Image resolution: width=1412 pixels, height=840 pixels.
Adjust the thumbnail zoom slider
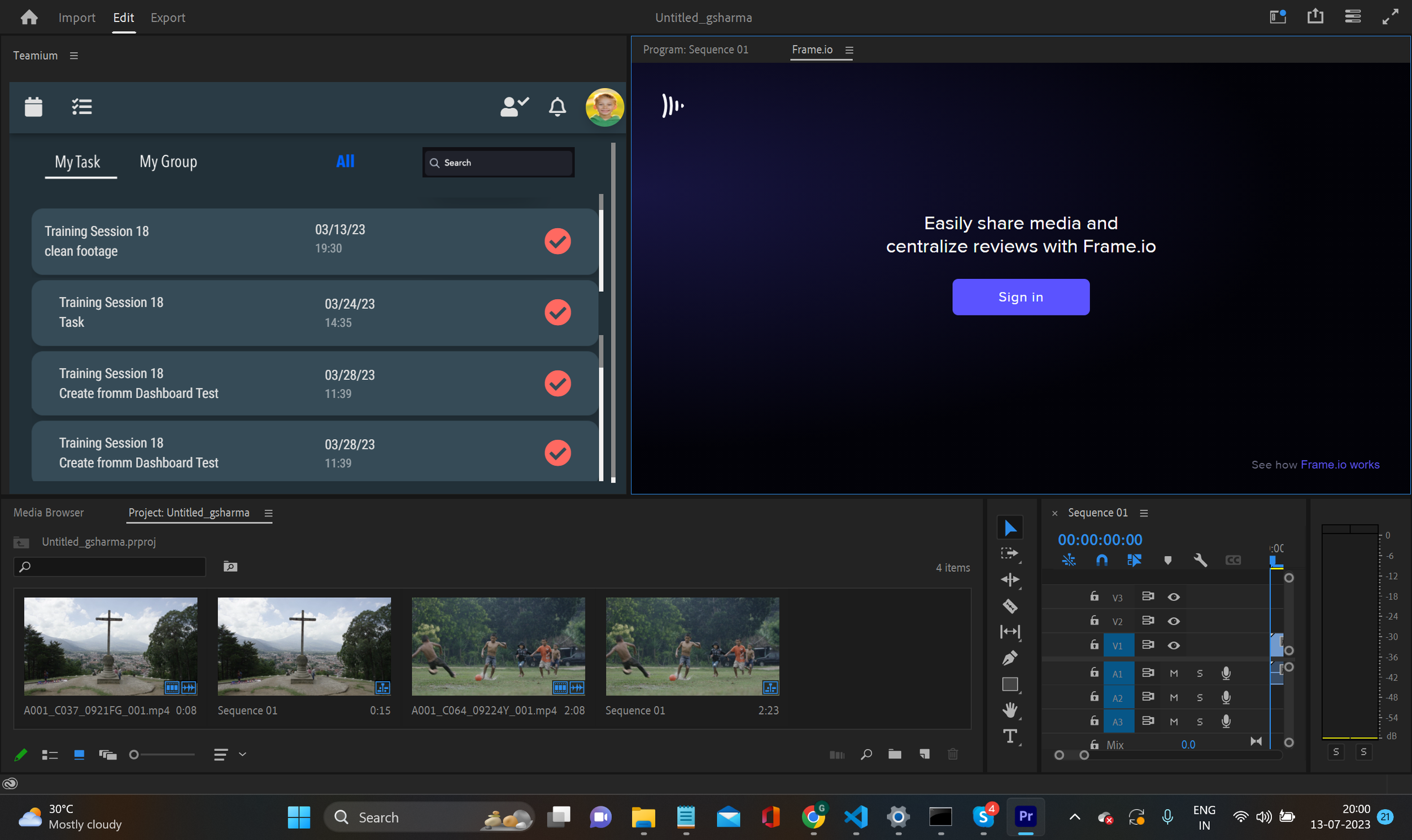pyautogui.click(x=135, y=755)
